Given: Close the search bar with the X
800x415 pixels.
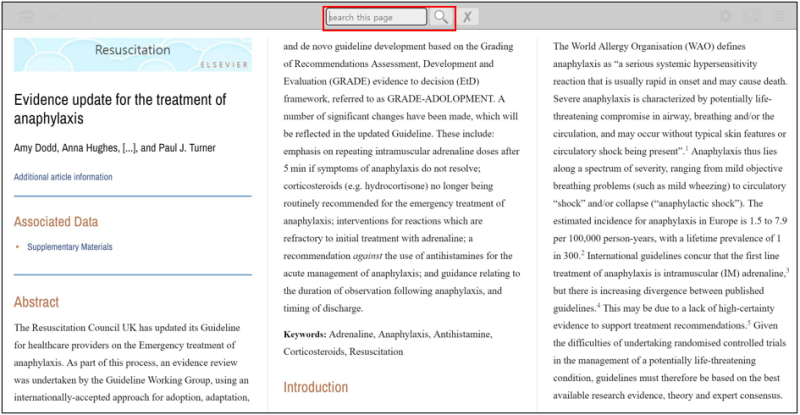Looking at the screenshot, I should click(467, 17).
